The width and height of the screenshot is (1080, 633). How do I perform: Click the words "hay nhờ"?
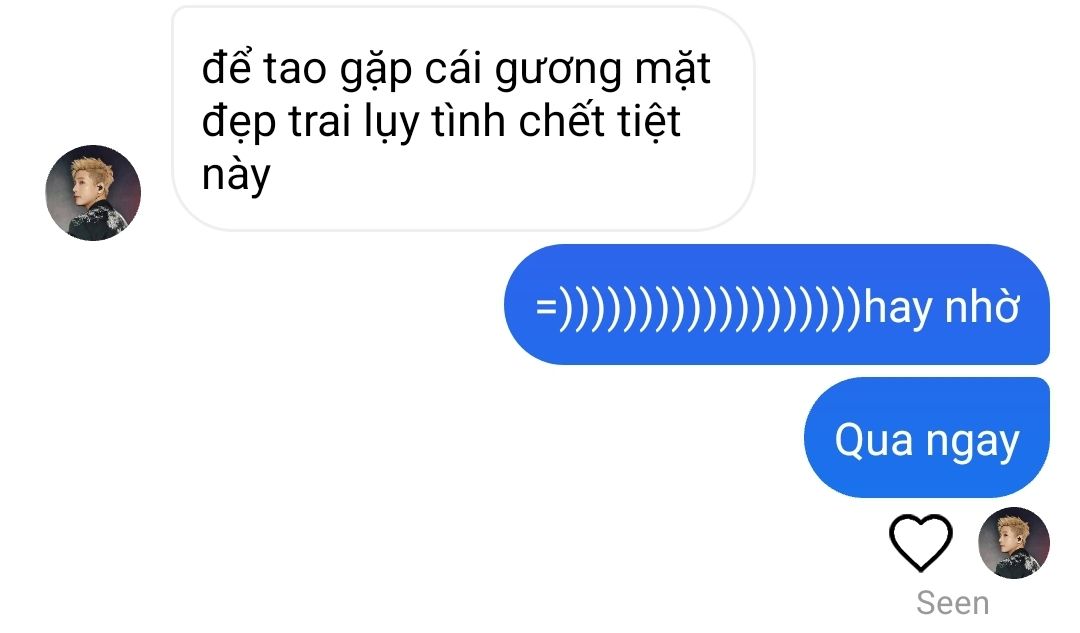coord(942,306)
